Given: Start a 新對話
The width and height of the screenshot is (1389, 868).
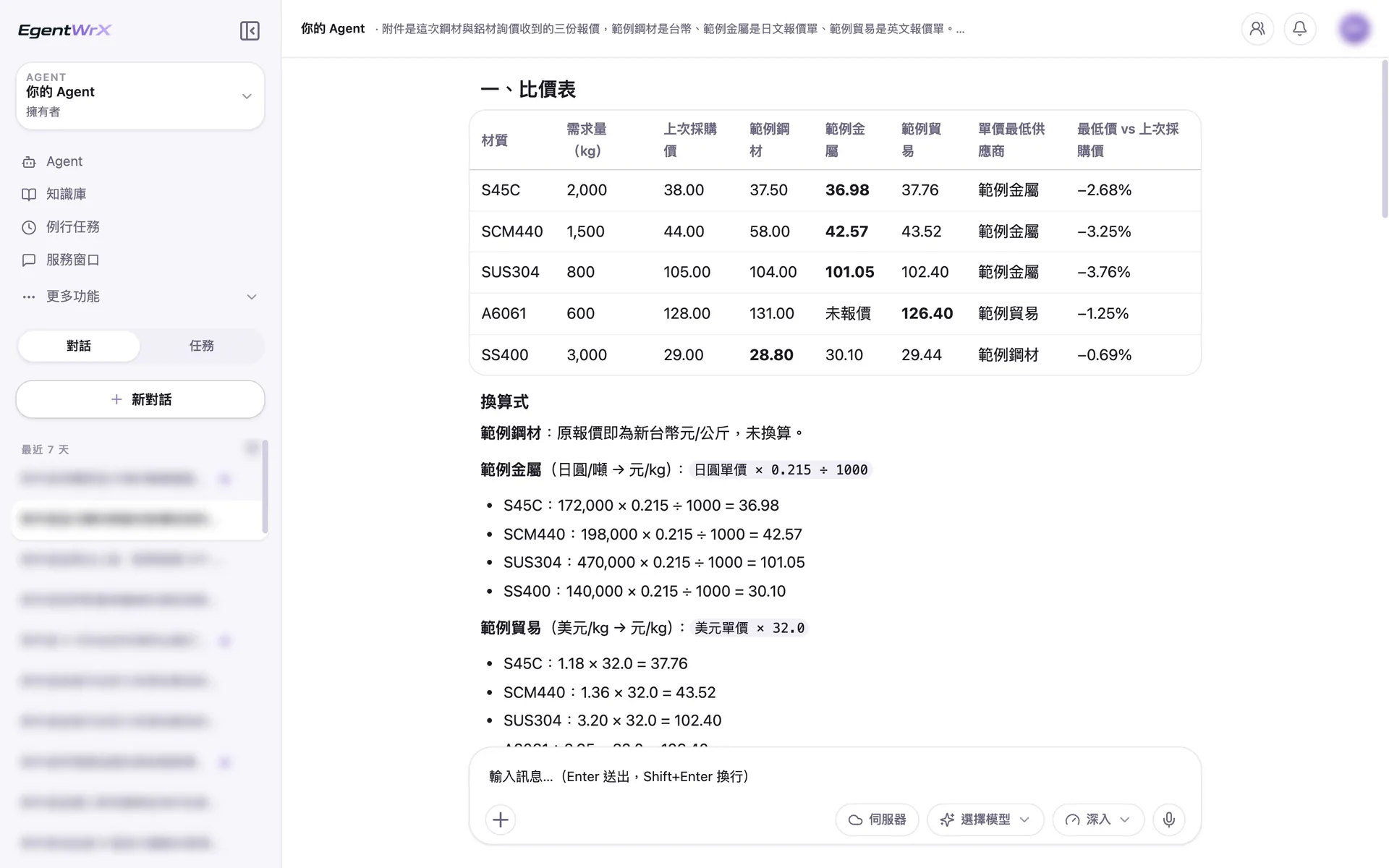Looking at the screenshot, I should coord(140,399).
